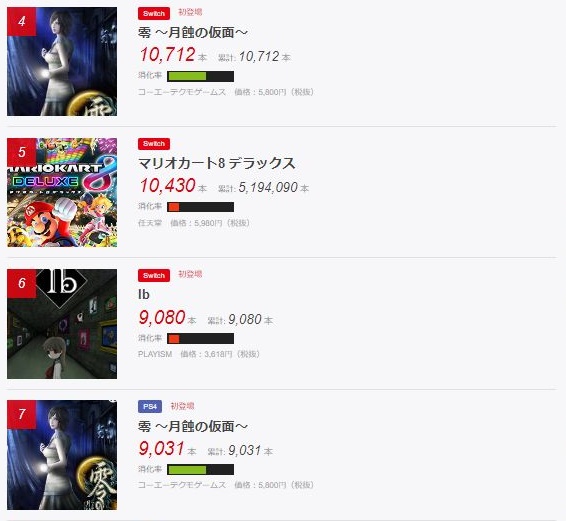The image size is (566, 521).
Task: Click the Switch tag above Ib title
Action: pyautogui.click(x=154, y=275)
